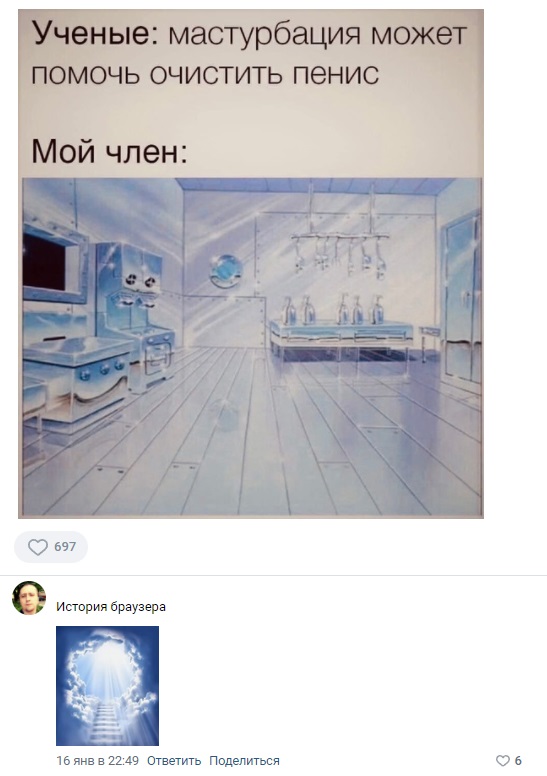
Task: Click the bottles on the shiny counter
Action: pyautogui.click(x=333, y=309)
